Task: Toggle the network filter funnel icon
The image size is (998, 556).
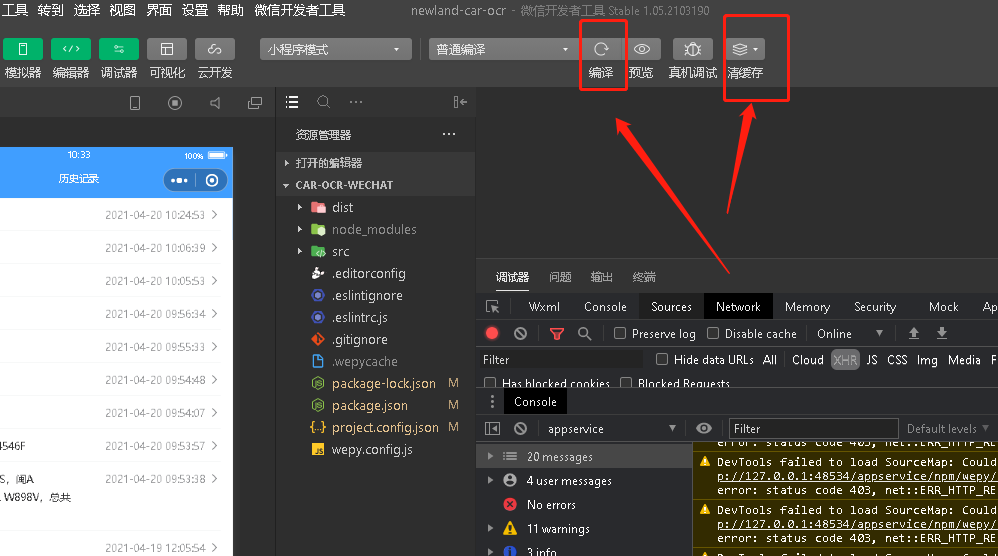Action: pos(557,333)
